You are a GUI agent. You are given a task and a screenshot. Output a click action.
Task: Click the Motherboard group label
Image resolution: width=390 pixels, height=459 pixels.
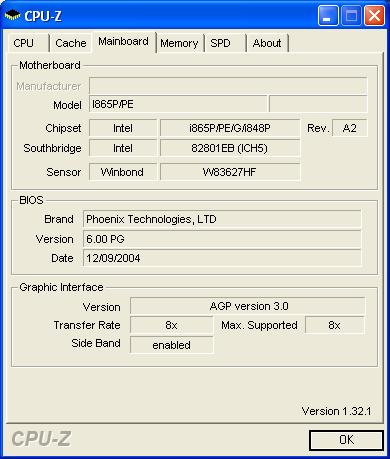[50, 65]
